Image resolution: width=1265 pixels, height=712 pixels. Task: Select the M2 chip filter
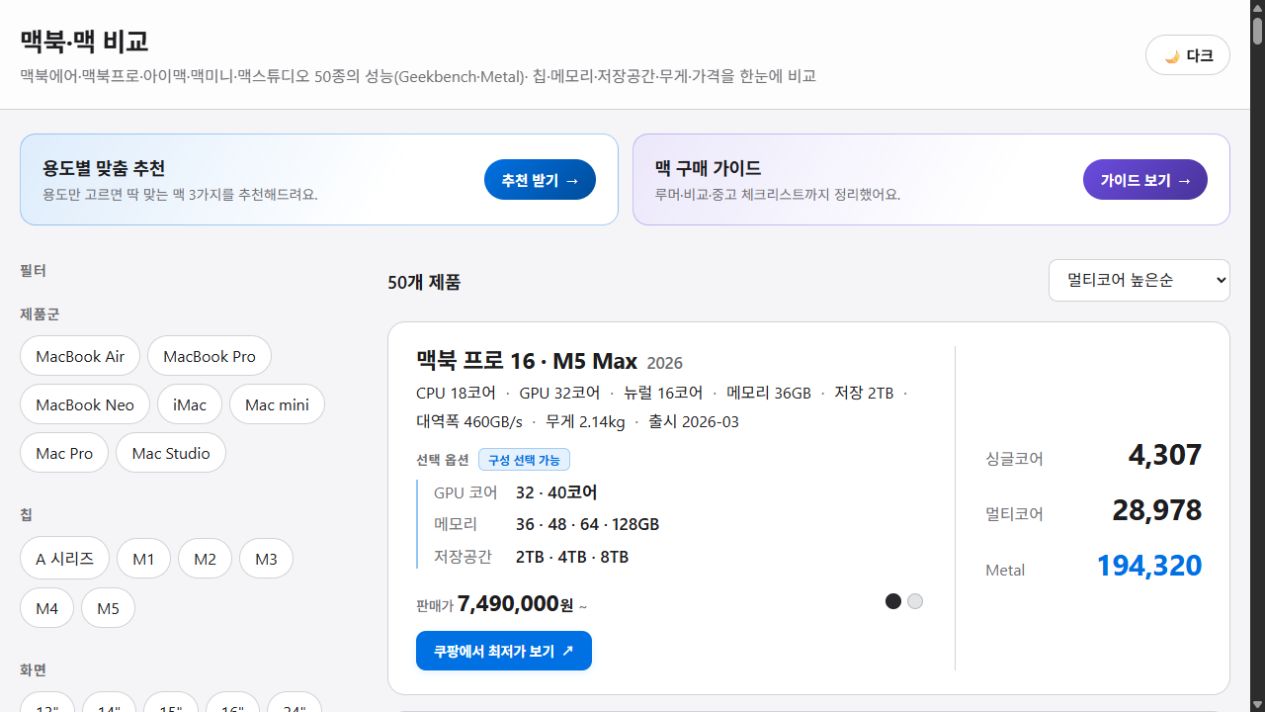[205, 559]
